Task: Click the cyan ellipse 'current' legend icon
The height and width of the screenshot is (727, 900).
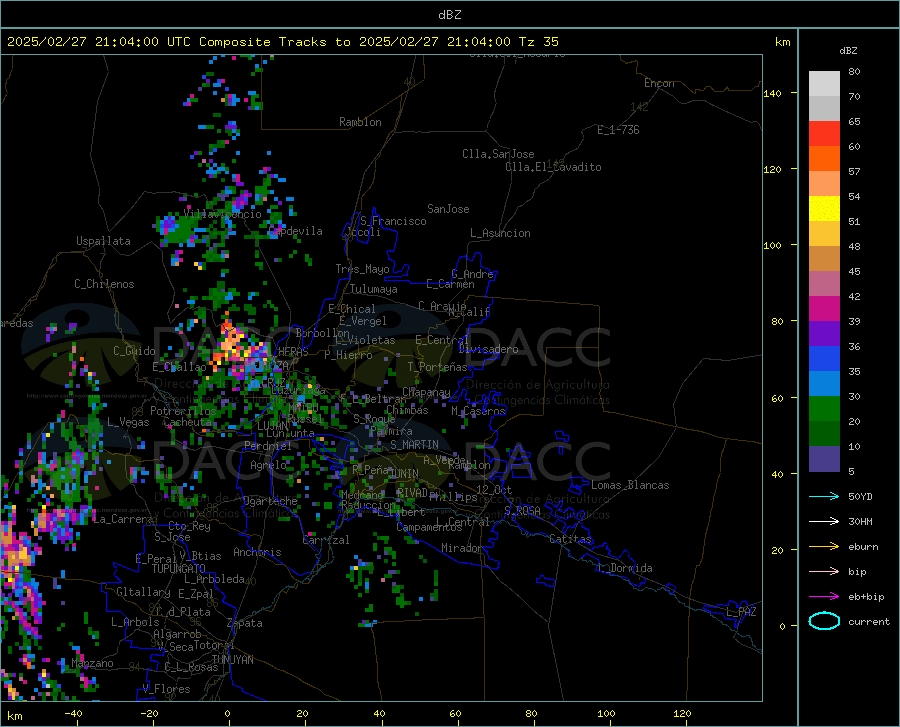Action: point(824,621)
